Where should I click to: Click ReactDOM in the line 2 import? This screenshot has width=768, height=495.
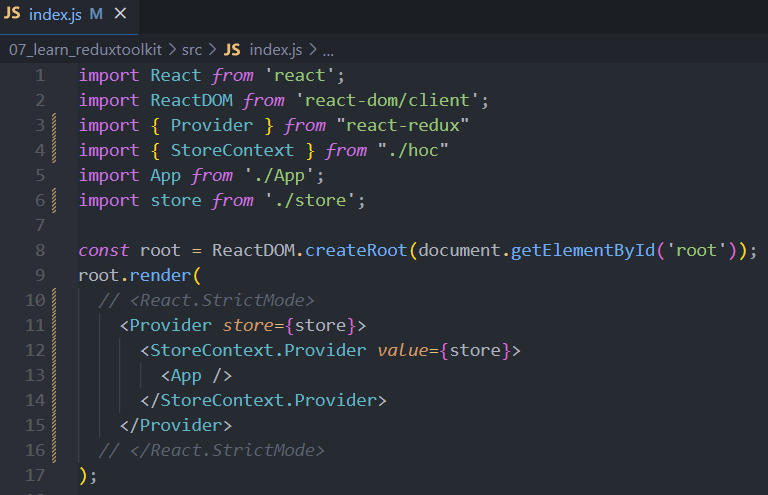click(x=192, y=100)
